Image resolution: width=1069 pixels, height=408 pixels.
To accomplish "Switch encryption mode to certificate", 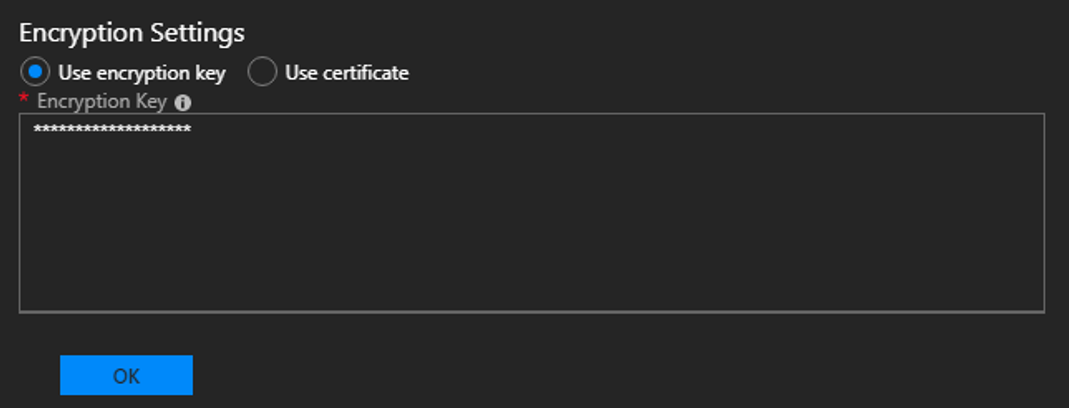I will click(262, 72).
